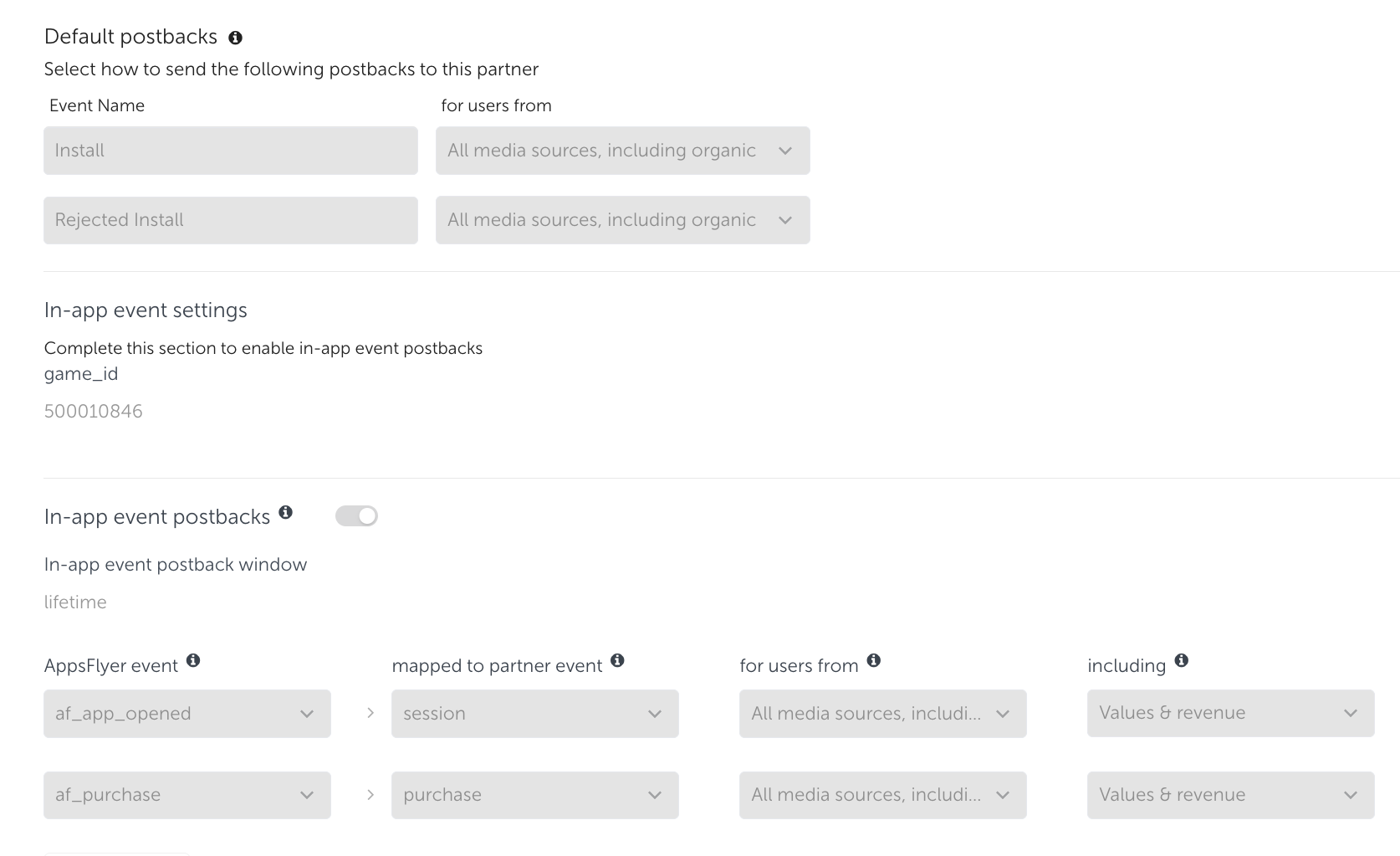Click arrow between af_app_opened and session
Screen dimensions: 1400x856
click(370, 713)
